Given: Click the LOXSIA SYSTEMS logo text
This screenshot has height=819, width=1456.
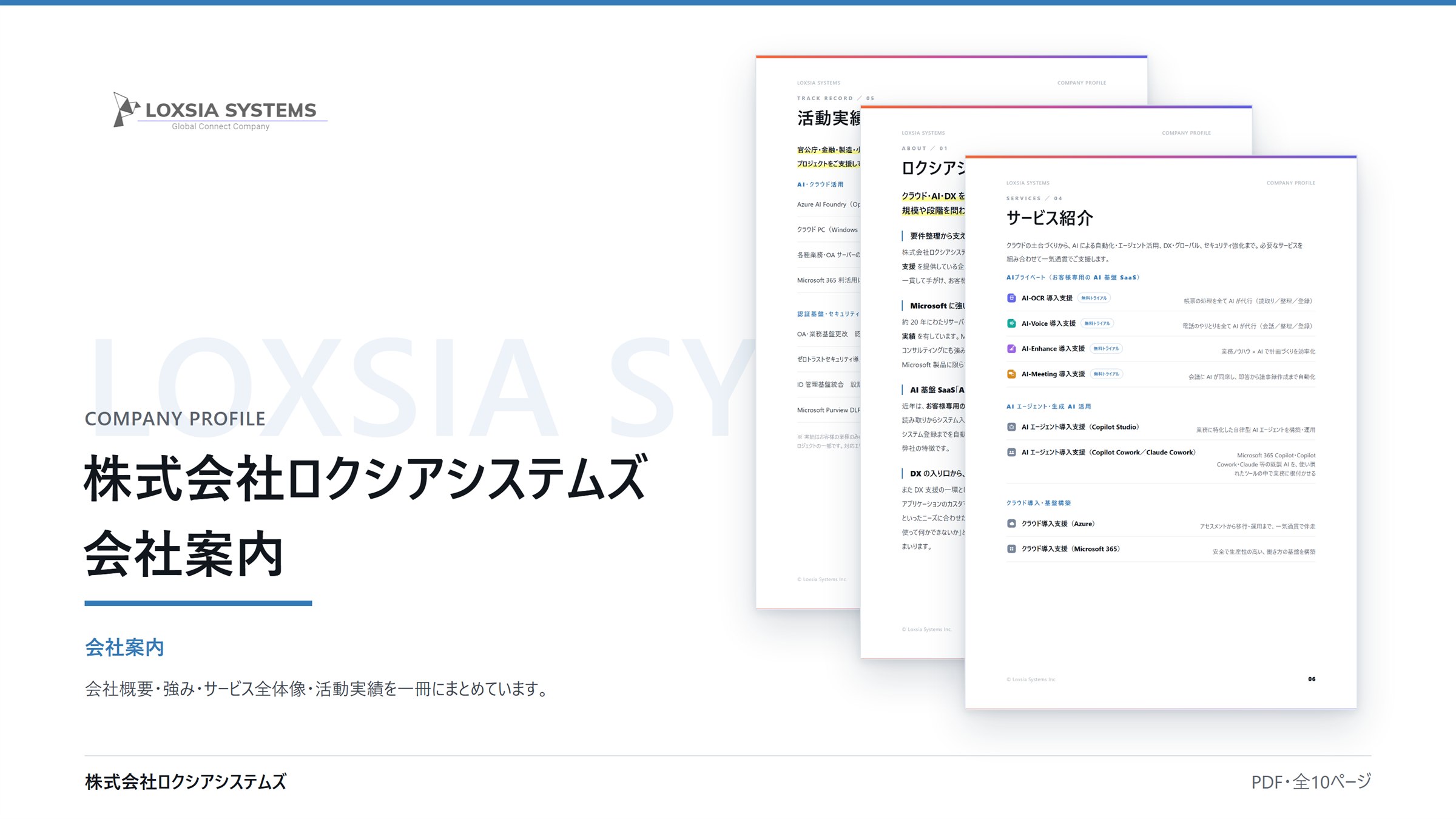Looking at the screenshot, I should point(231,110).
